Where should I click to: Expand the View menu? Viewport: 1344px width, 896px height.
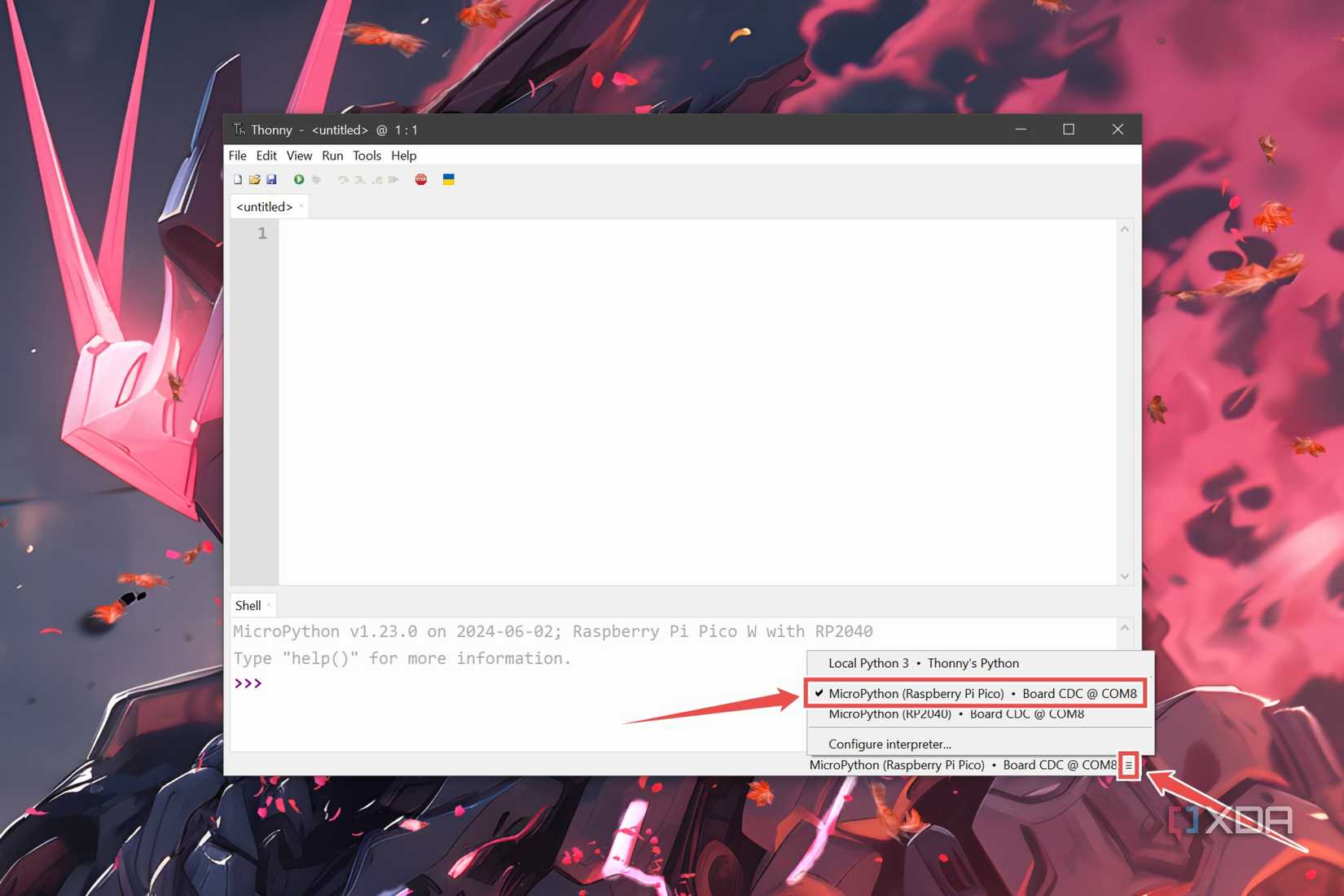tap(299, 156)
